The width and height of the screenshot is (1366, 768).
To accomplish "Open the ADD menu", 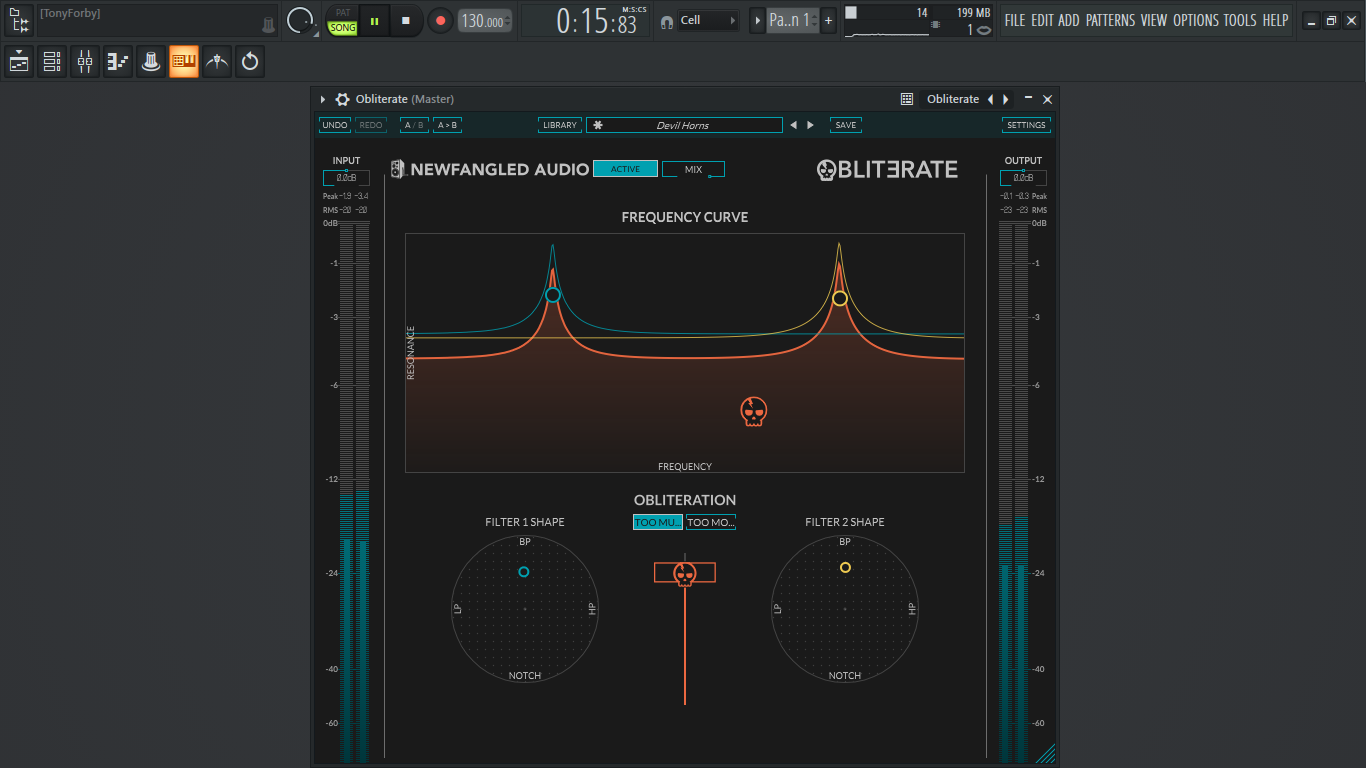I will (1069, 20).
